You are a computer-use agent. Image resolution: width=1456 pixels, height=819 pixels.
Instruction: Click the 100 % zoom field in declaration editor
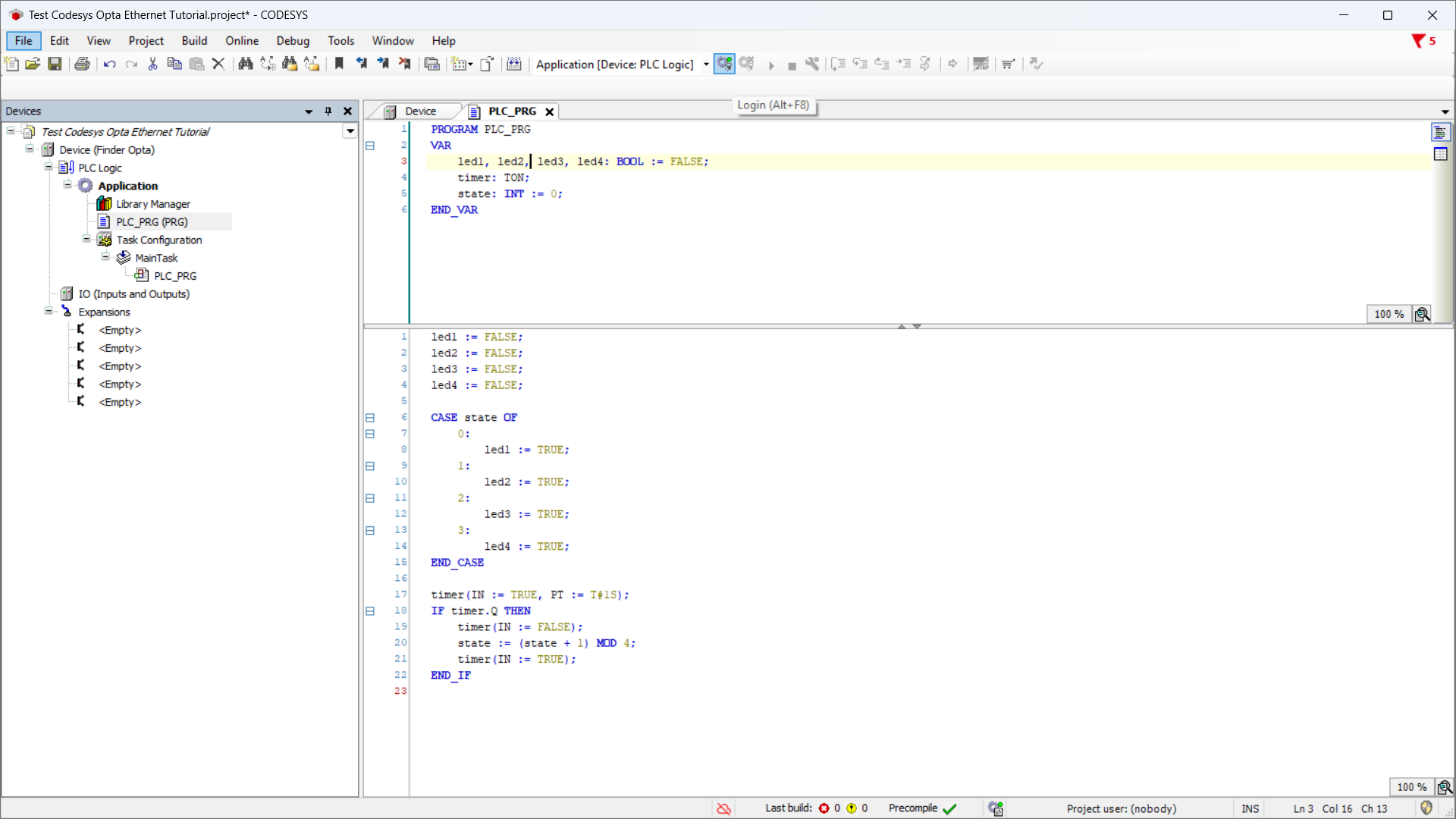pos(1389,314)
